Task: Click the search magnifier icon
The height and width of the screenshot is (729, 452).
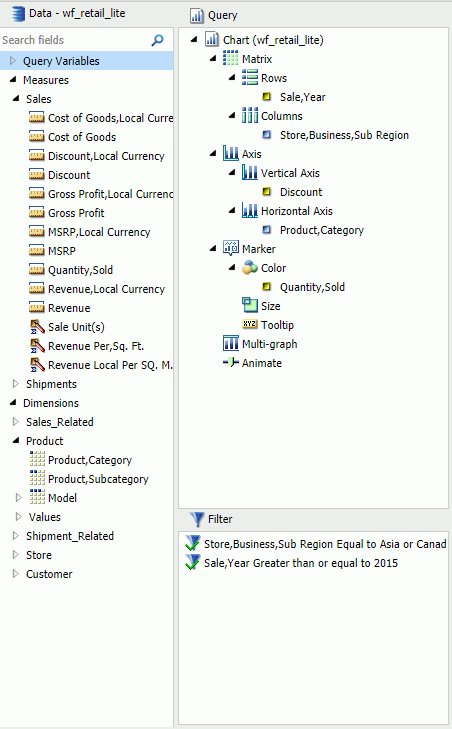Action: [x=158, y=40]
